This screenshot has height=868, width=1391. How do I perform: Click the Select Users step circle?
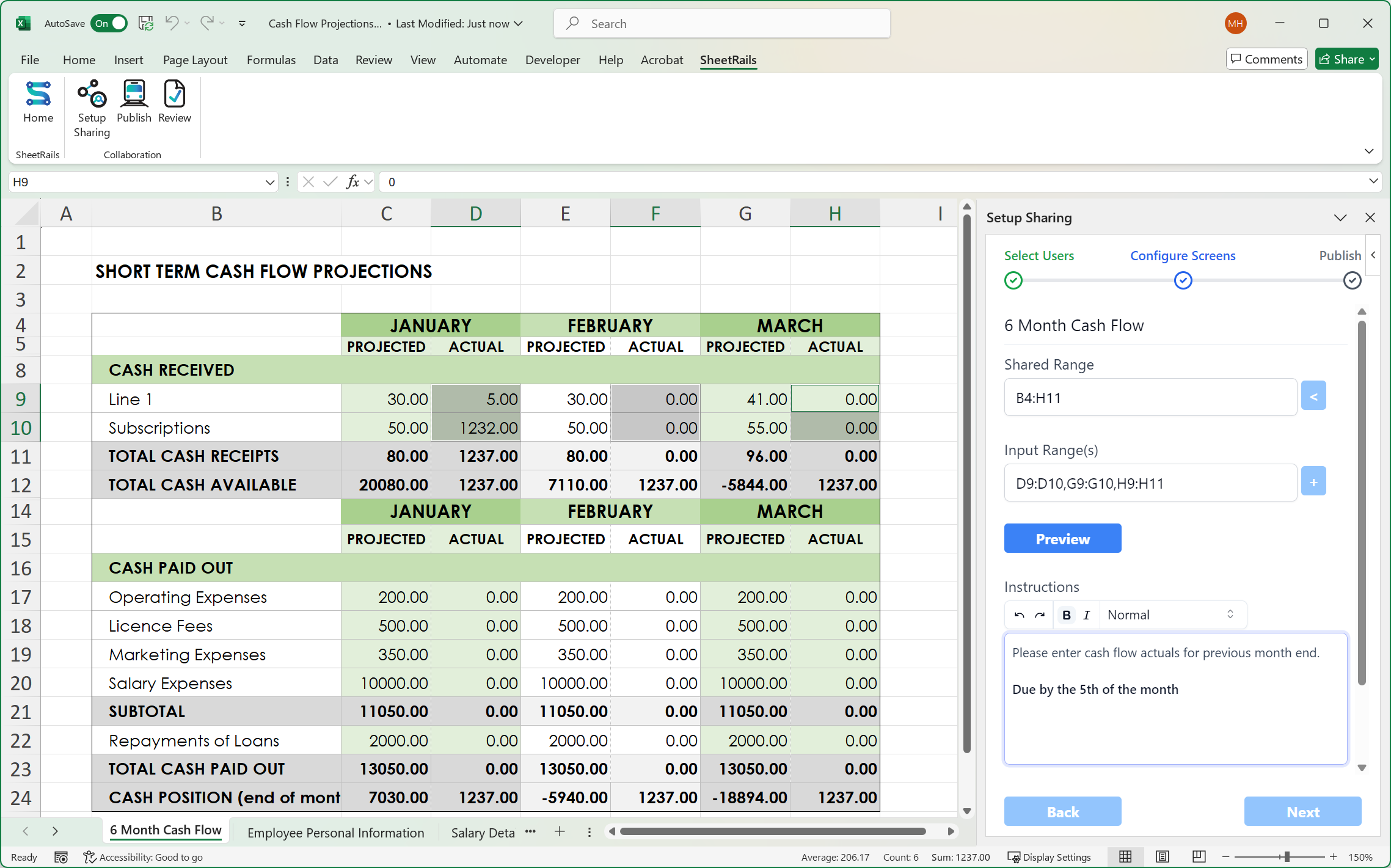[1013, 280]
